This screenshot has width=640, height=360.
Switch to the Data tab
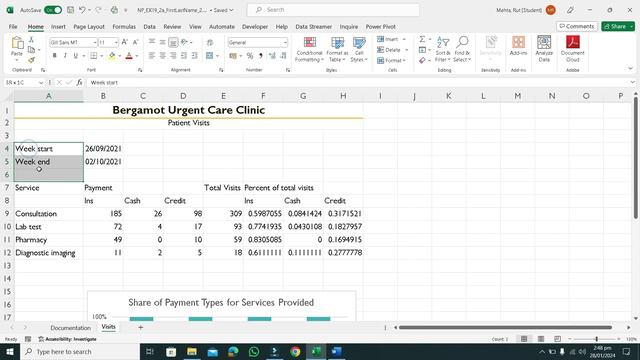click(149, 27)
